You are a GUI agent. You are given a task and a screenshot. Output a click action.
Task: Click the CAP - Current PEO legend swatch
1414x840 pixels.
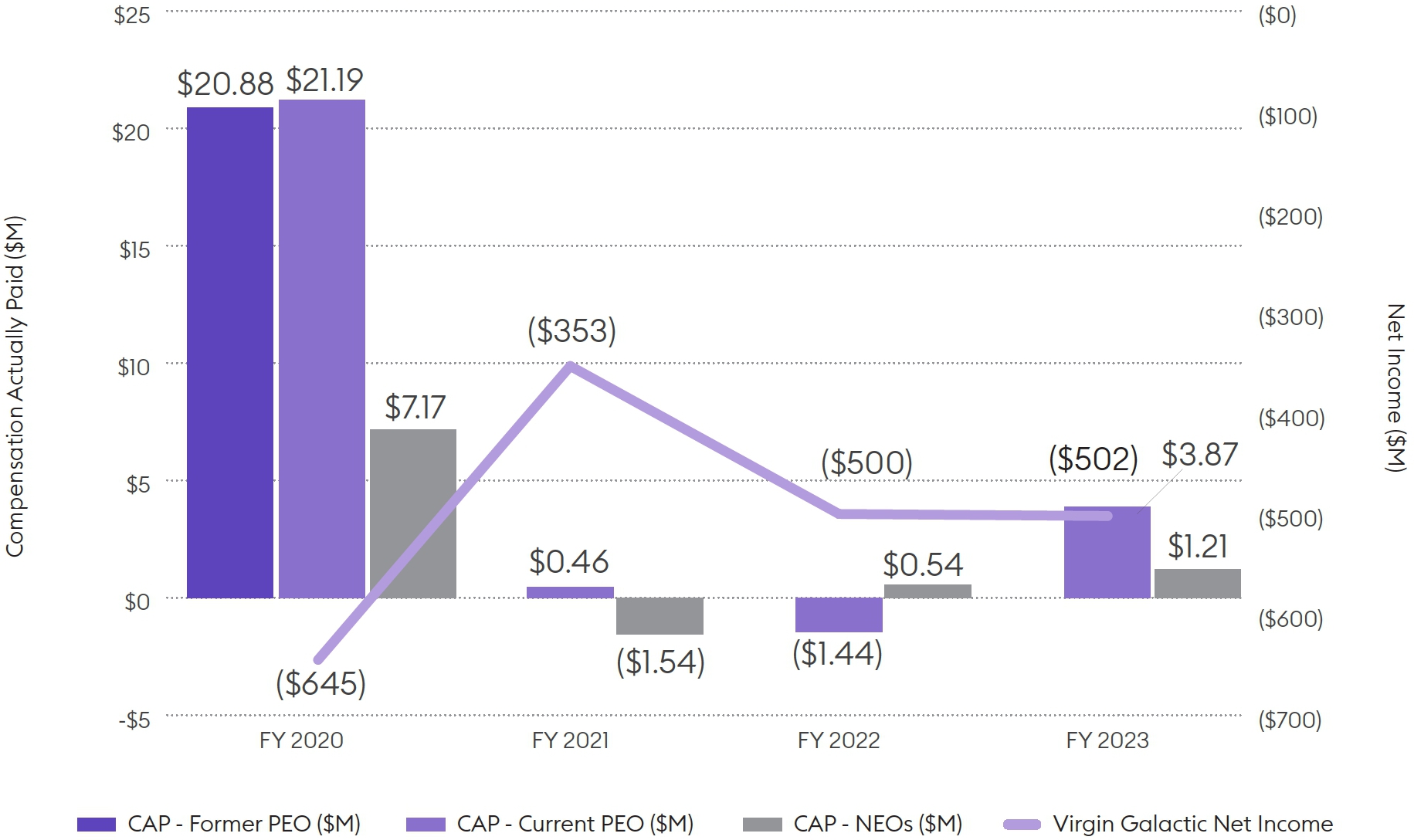426,825
